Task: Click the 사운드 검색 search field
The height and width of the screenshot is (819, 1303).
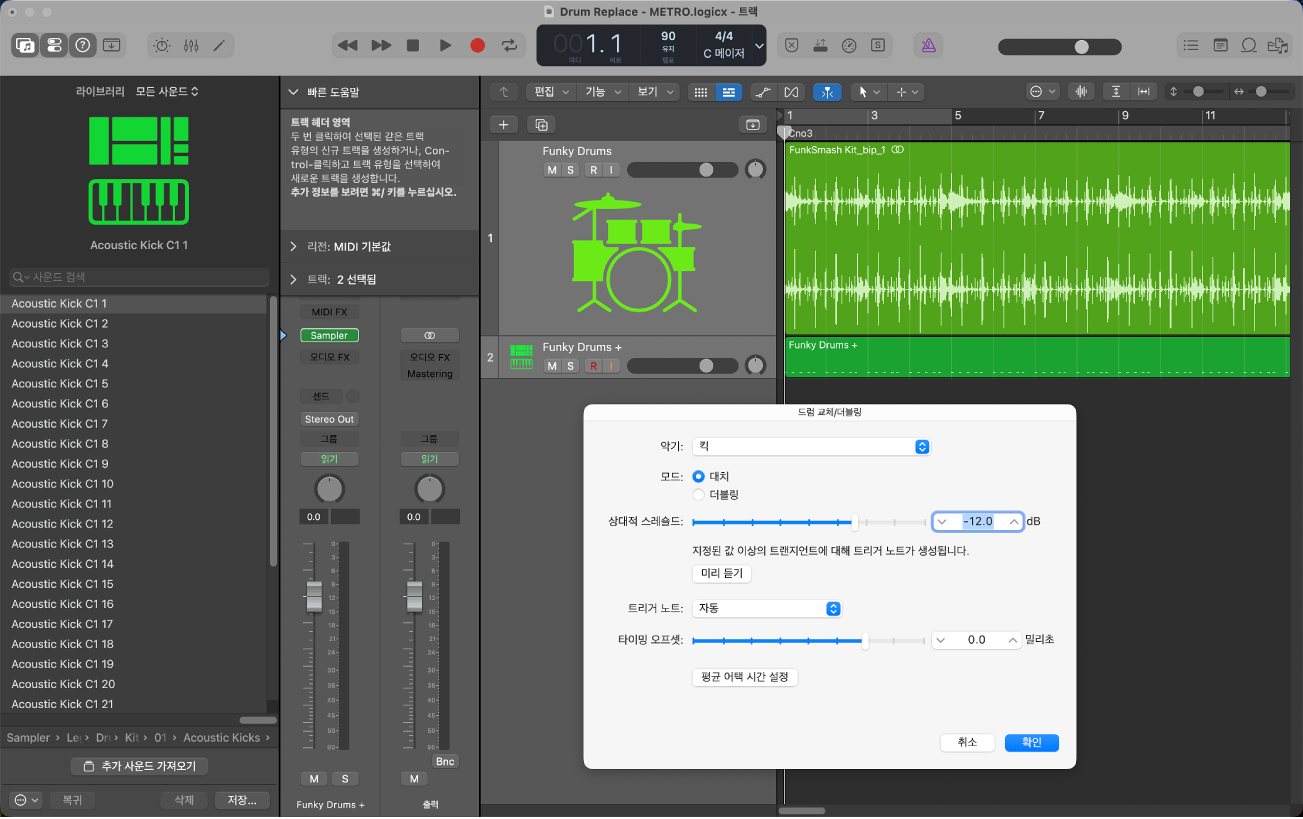Action: [139, 277]
